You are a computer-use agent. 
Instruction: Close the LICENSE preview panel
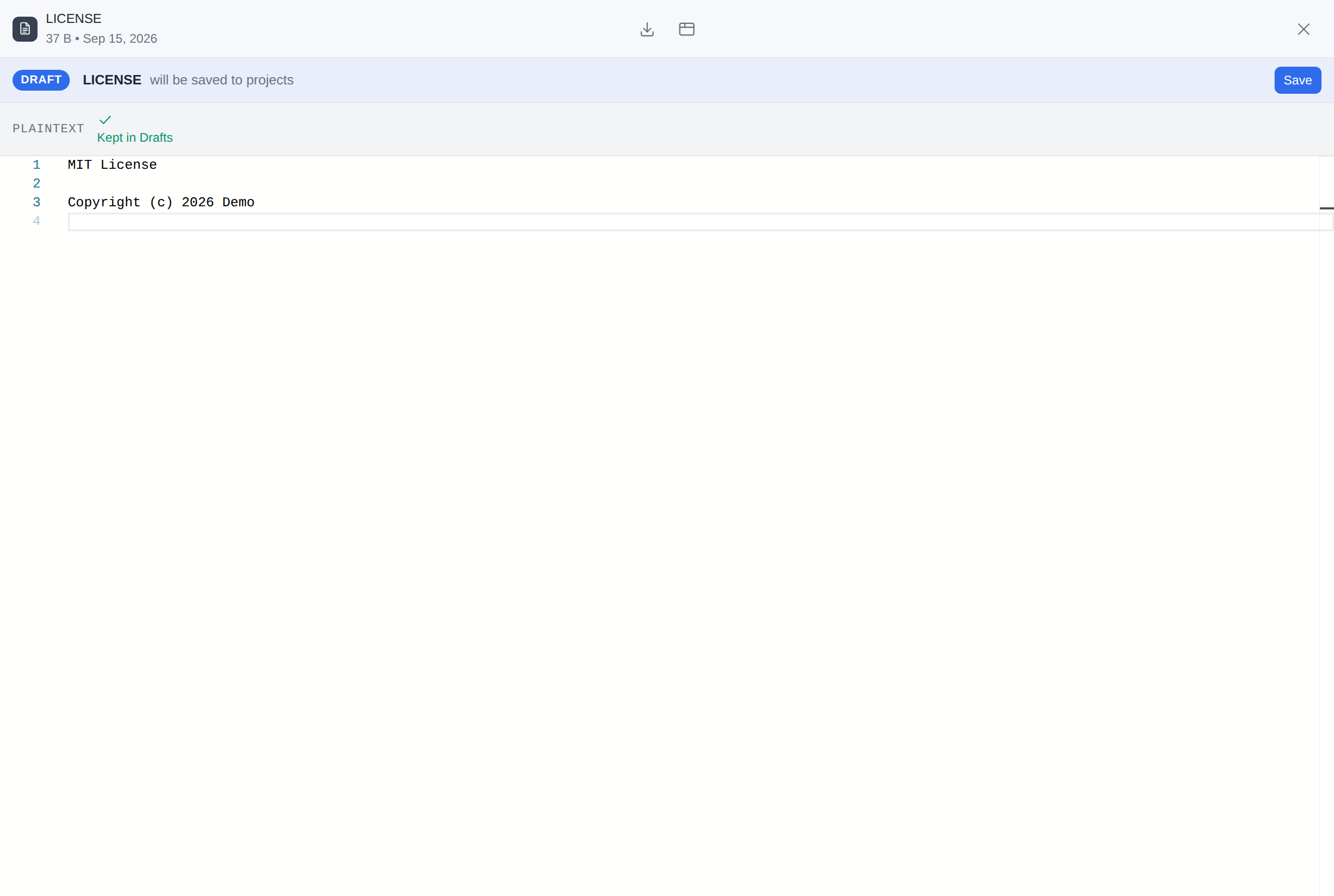[1303, 29]
